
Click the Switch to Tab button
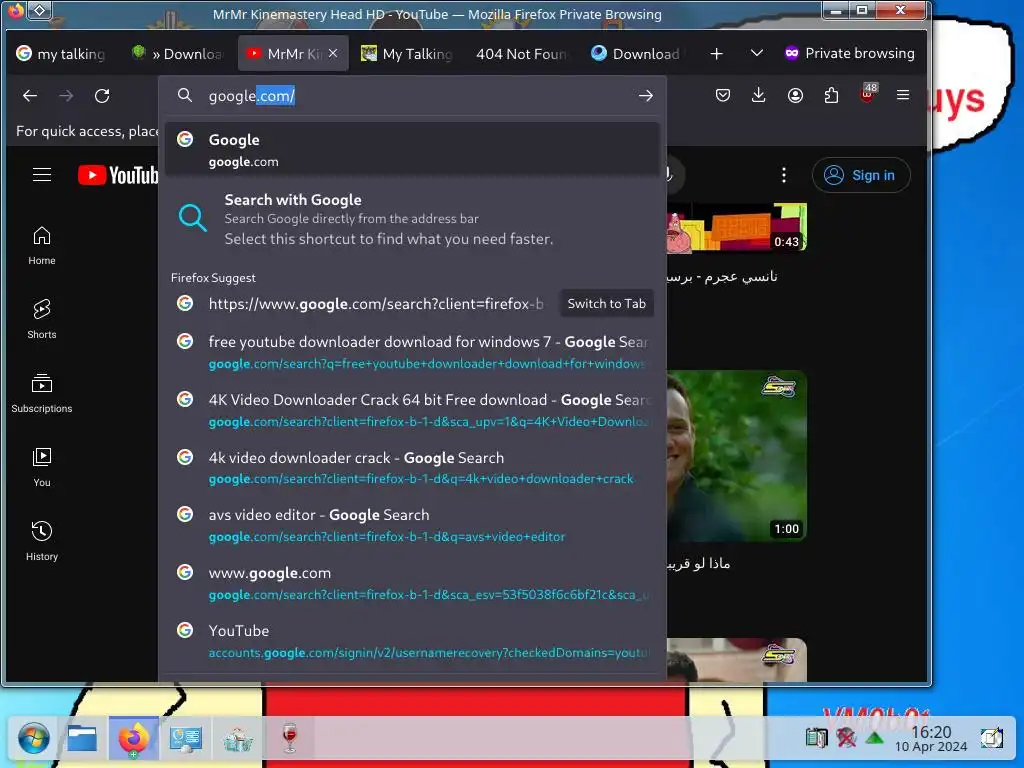(607, 304)
